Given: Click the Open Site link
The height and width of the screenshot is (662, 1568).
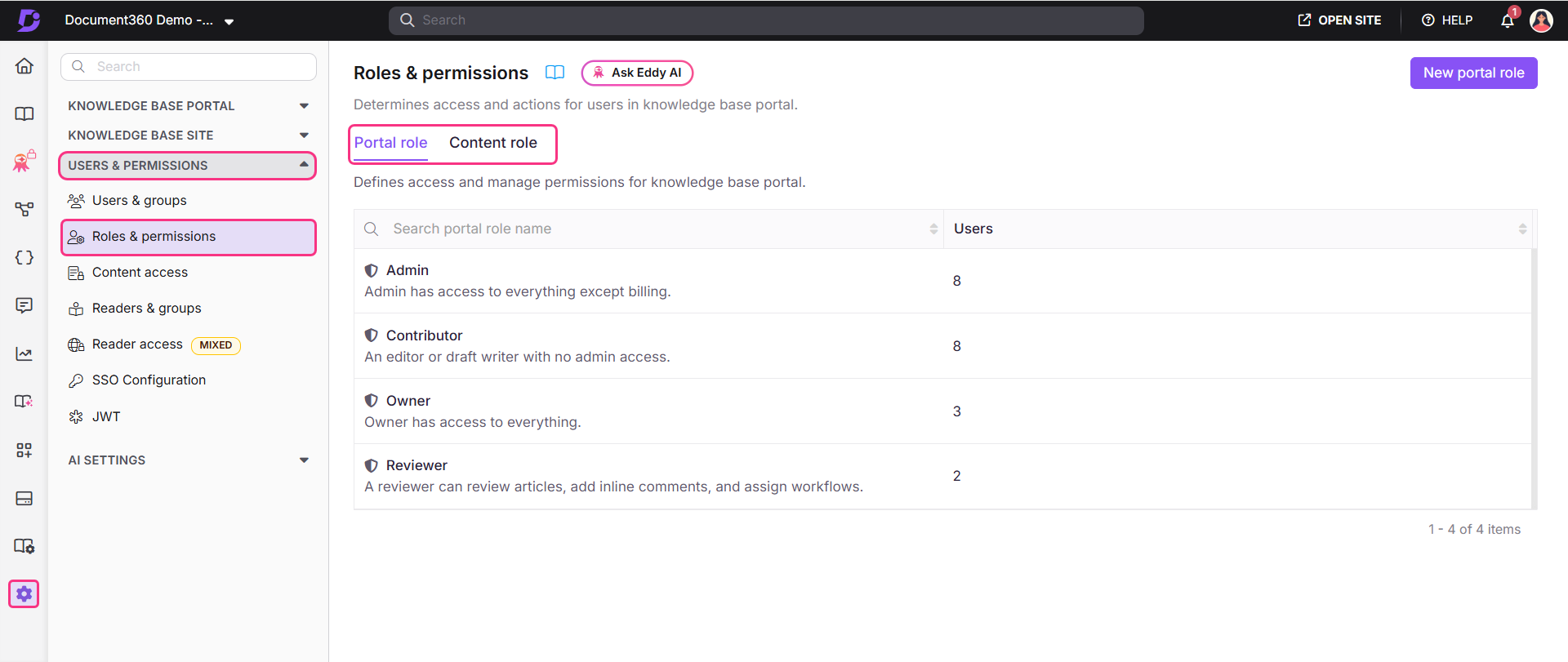Looking at the screenshot, I should point(1340,20).
